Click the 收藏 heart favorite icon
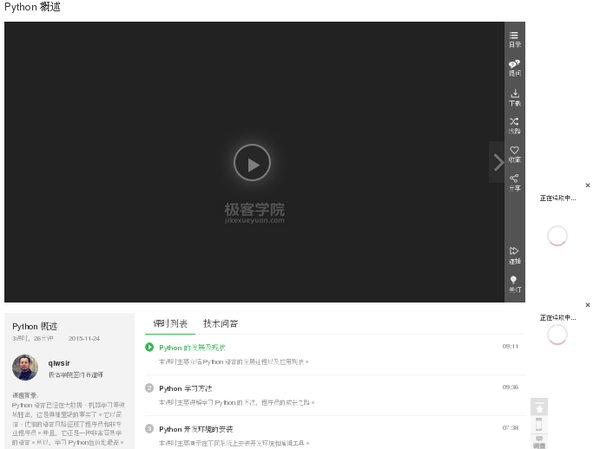The height and width of the screenshot is (449, 600). pos(514,154)
